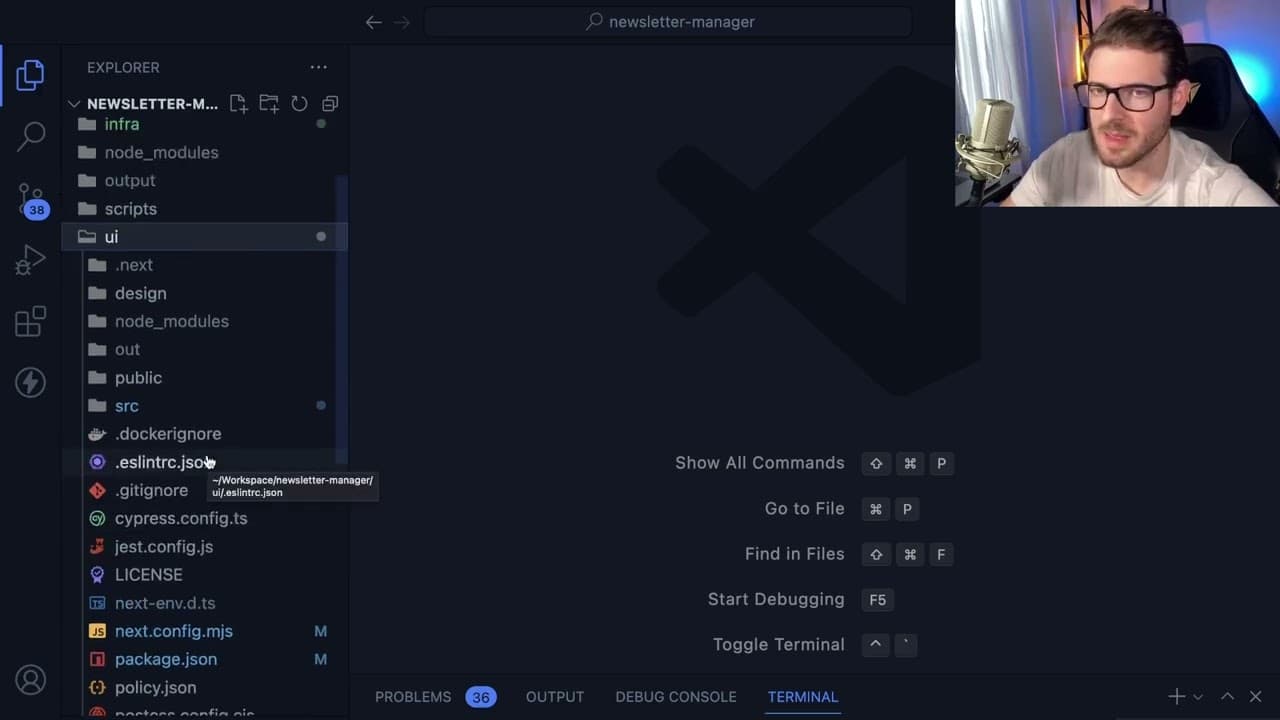Open the package.json file
1280x720 pixels.
tap(204, 659)
